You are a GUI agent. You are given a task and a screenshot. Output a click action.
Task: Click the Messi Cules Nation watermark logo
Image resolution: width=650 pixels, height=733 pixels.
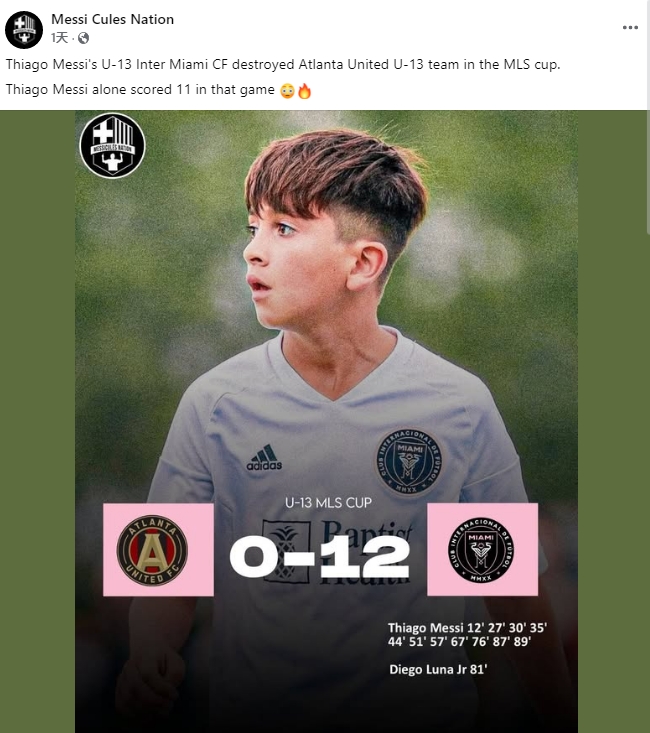[112, 145]
